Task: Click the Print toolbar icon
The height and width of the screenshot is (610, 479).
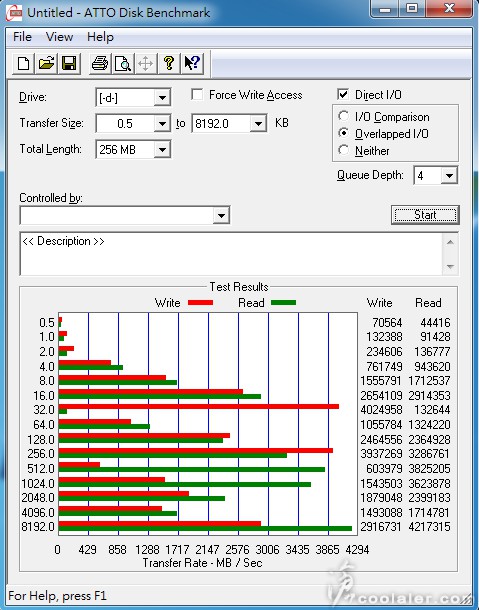Action: (x=100, y=63)
